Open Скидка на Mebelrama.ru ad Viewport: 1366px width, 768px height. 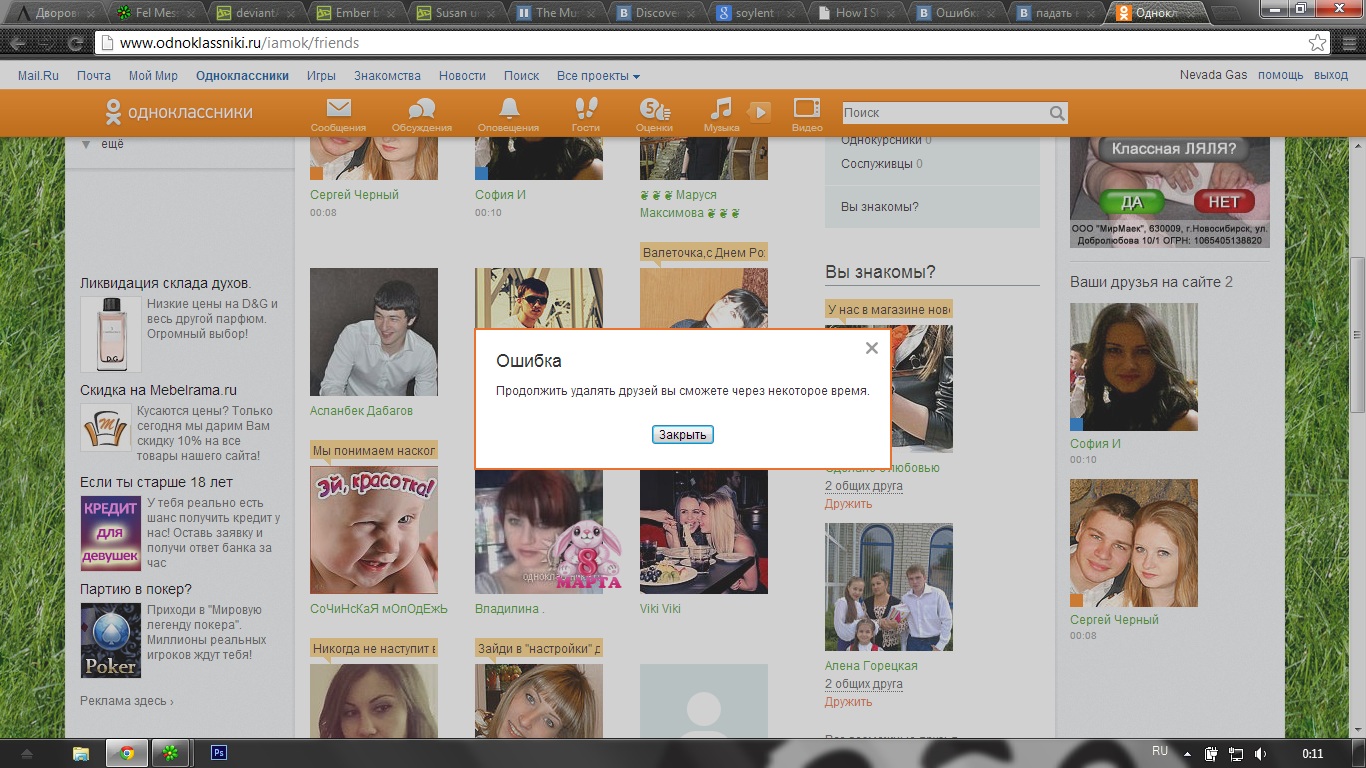click(158, 390)
